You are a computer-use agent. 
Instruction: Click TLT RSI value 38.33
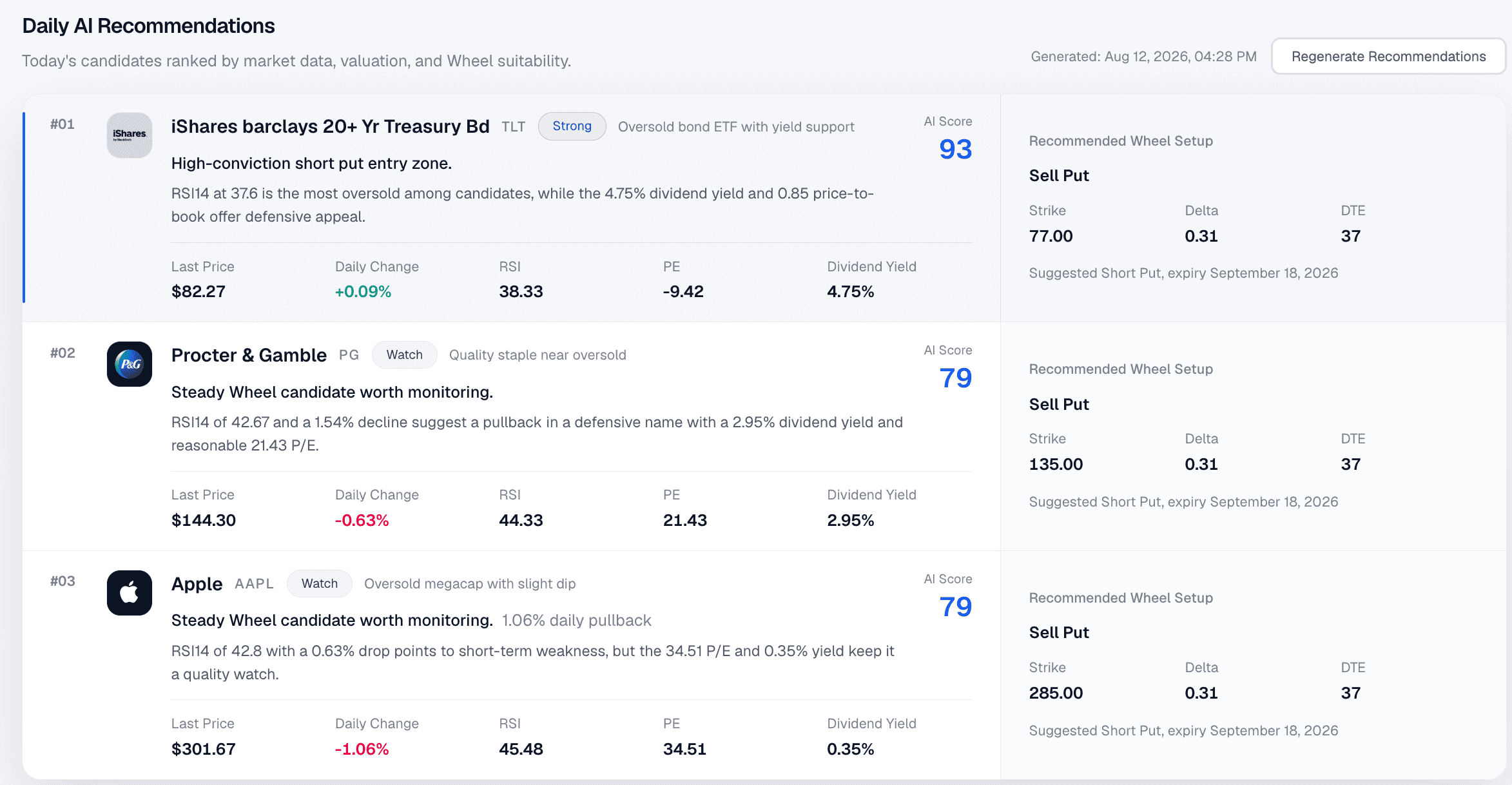(521, 292)
